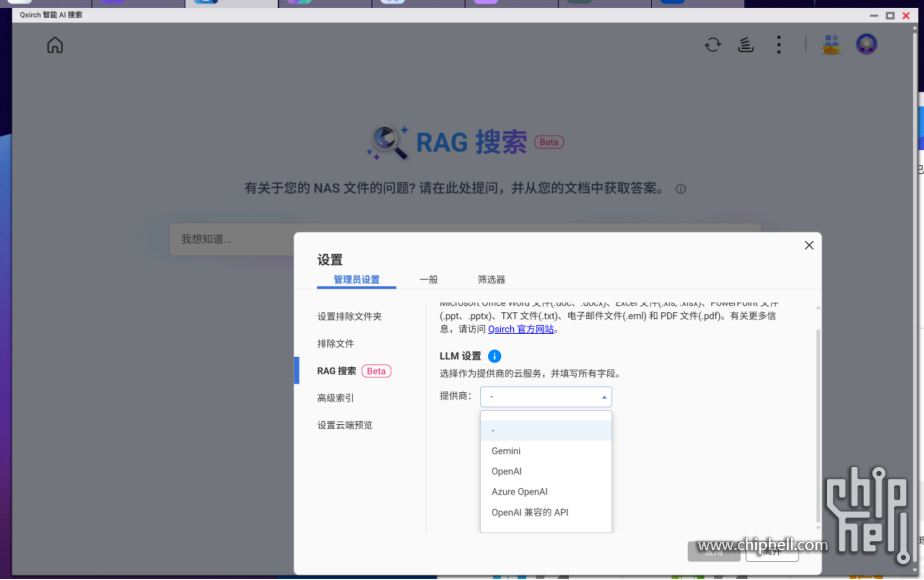
Task: Choose Azure OpenAI as provider
Action: click(546, 492)
